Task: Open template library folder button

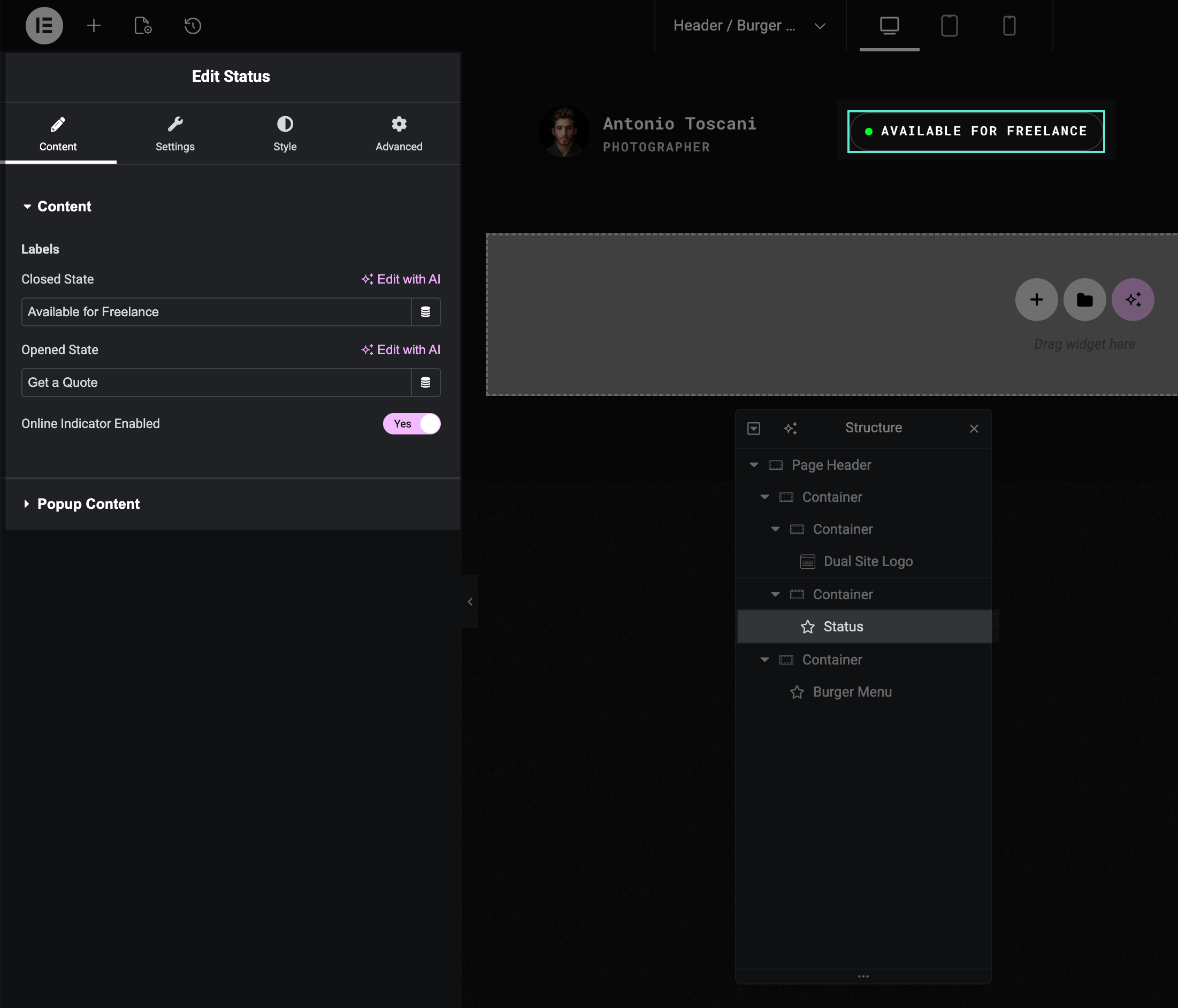Action: (x=1084, y=300)
